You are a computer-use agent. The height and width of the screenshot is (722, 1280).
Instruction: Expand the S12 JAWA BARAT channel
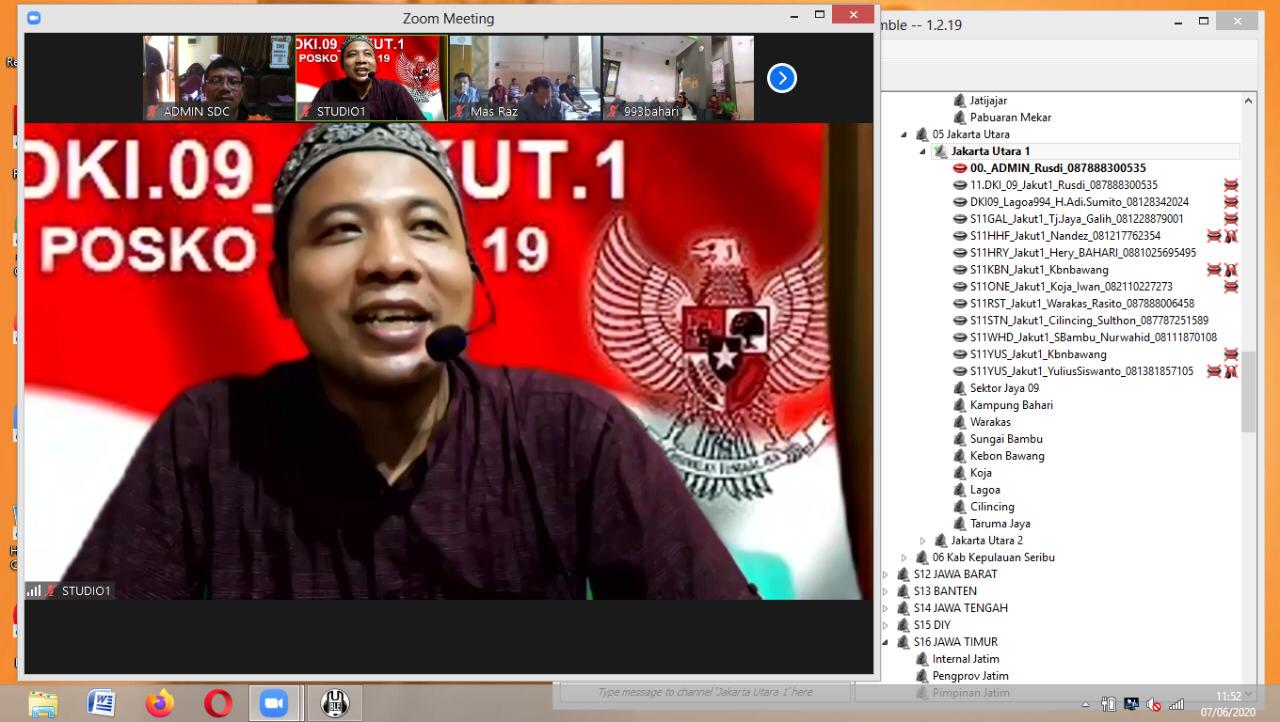click(885, 575)
